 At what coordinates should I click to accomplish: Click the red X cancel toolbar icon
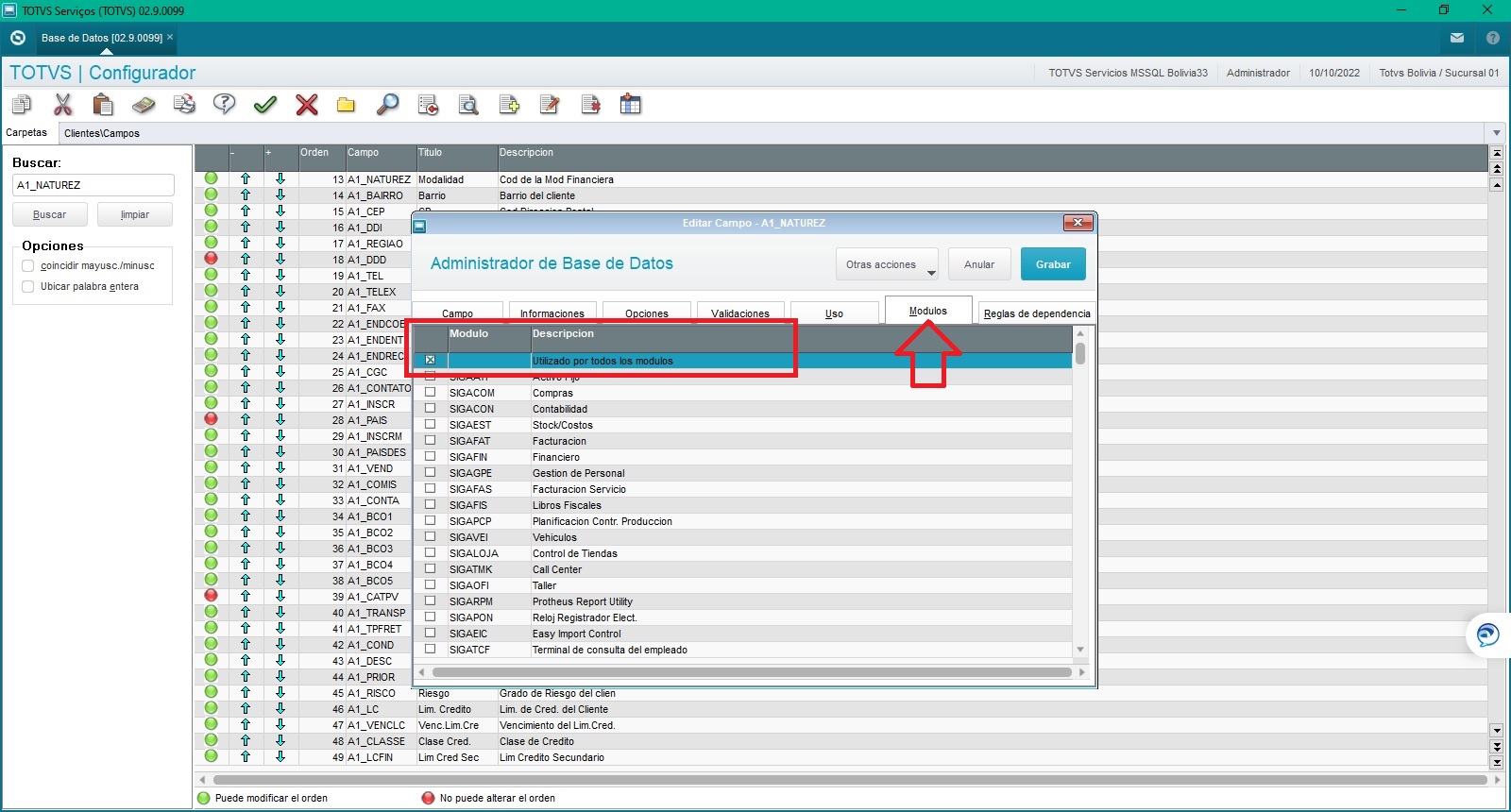pos(307,104)
